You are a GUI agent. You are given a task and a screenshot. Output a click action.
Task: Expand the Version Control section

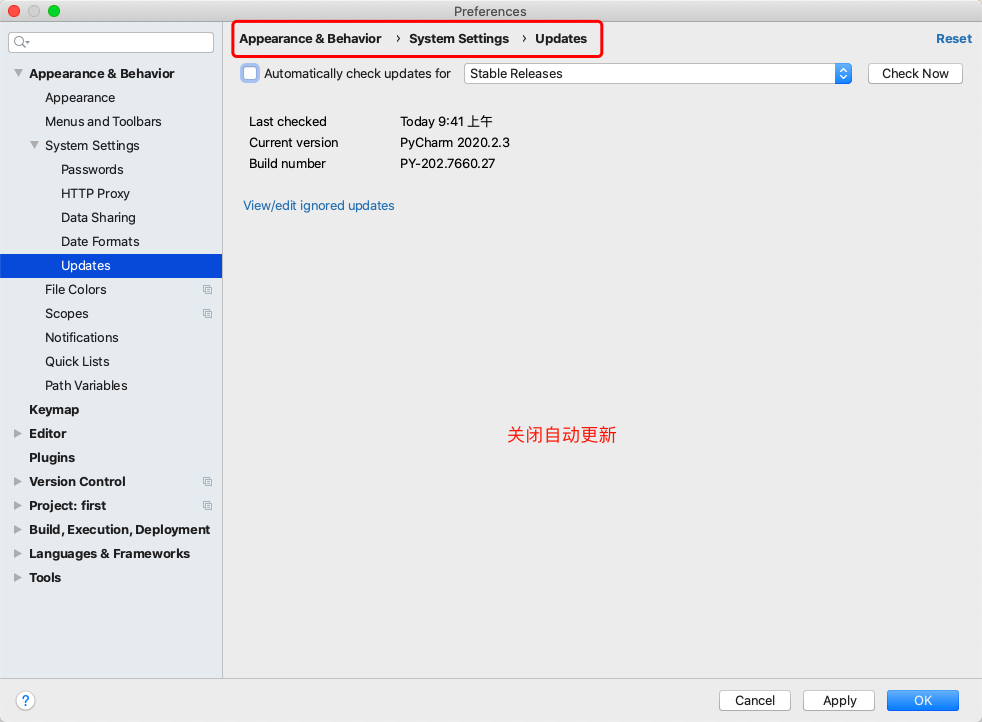(18, 482)
